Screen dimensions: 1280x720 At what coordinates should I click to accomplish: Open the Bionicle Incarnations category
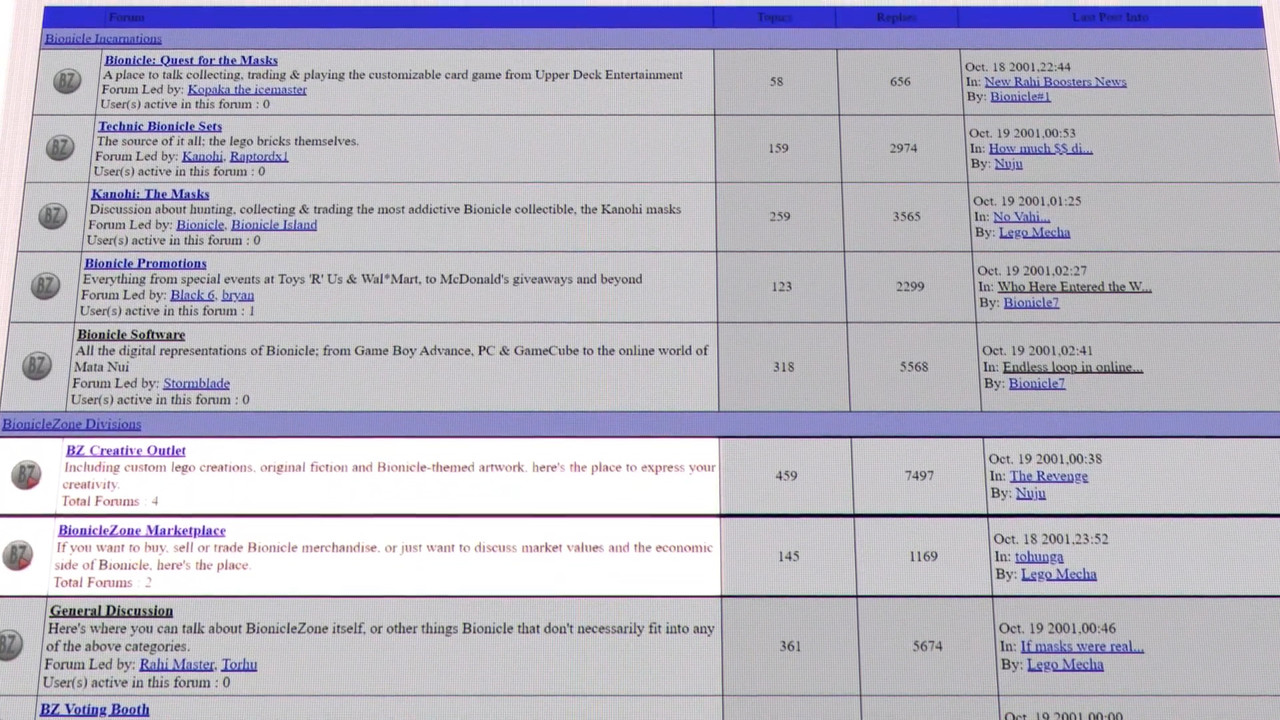102,38
